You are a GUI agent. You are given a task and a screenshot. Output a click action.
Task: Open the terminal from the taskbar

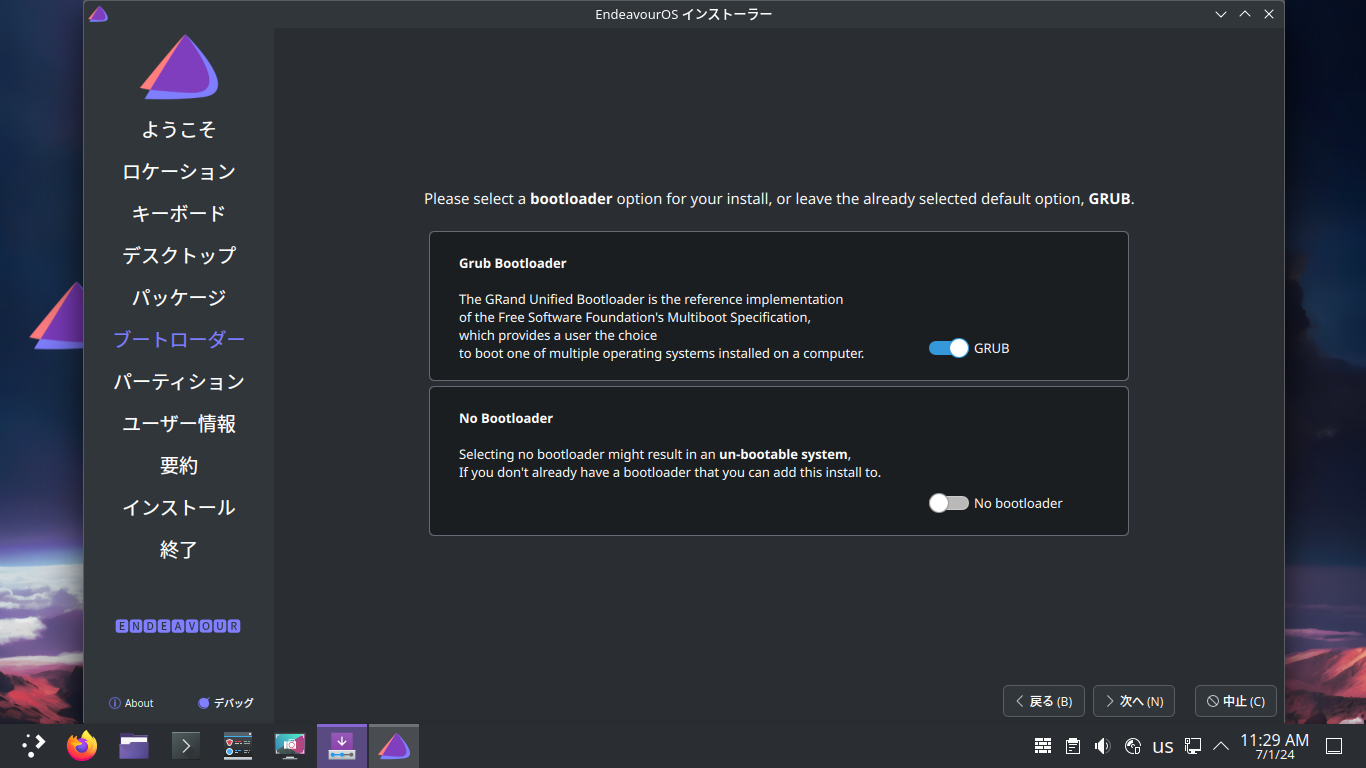click(186, 746)
